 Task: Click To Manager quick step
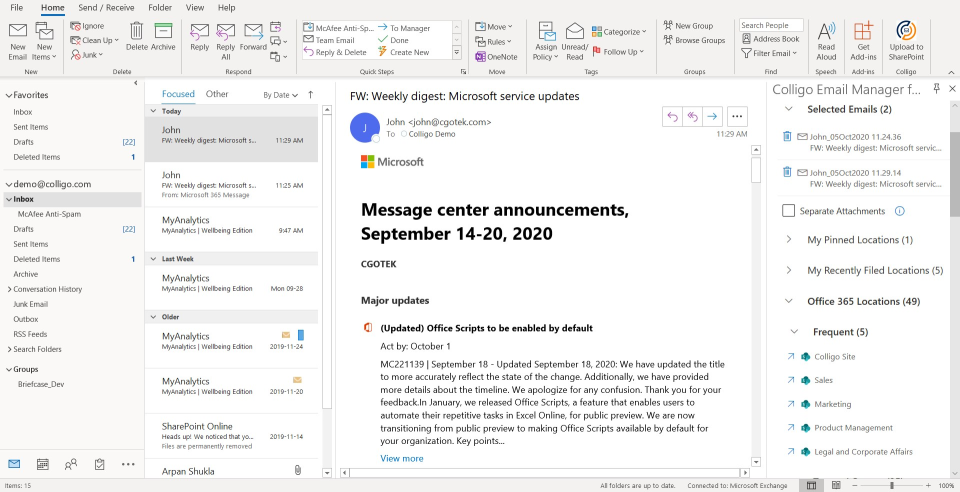(403, 28)
